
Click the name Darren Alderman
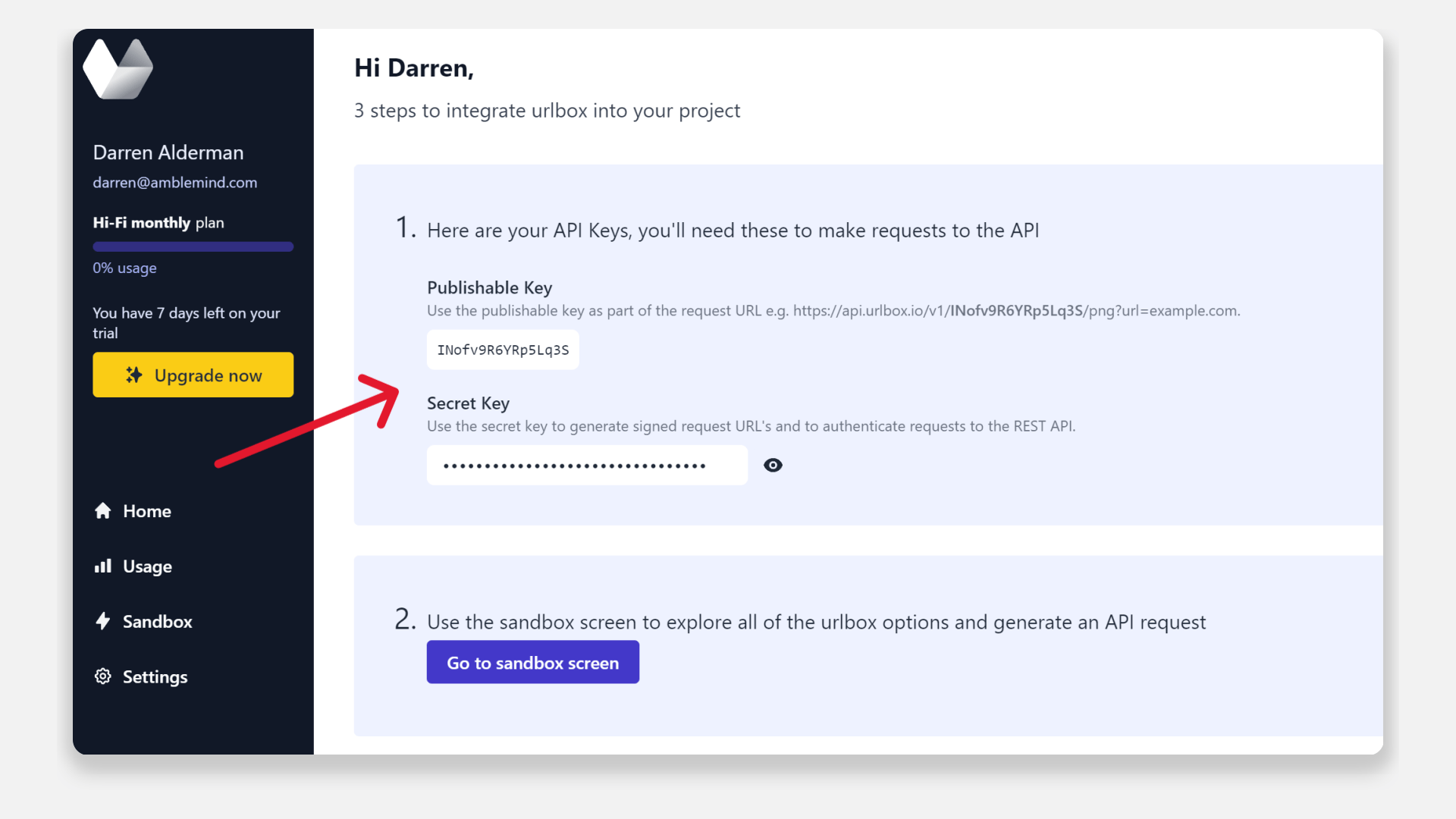pyautogui.click(x=168, y=152)
